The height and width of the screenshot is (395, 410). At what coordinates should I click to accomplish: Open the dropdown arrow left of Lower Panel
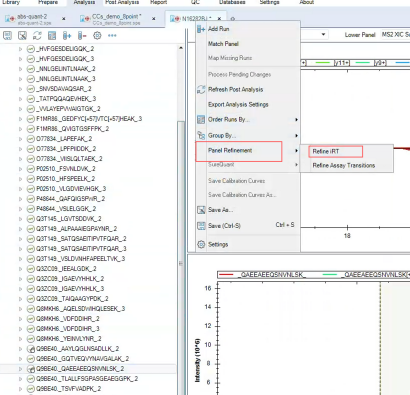click(x=323, y=34)
